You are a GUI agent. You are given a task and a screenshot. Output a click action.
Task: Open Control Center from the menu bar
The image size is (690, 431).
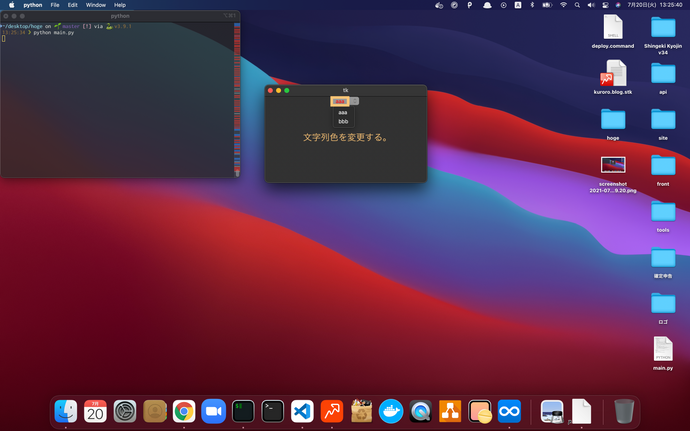[605, 5]
